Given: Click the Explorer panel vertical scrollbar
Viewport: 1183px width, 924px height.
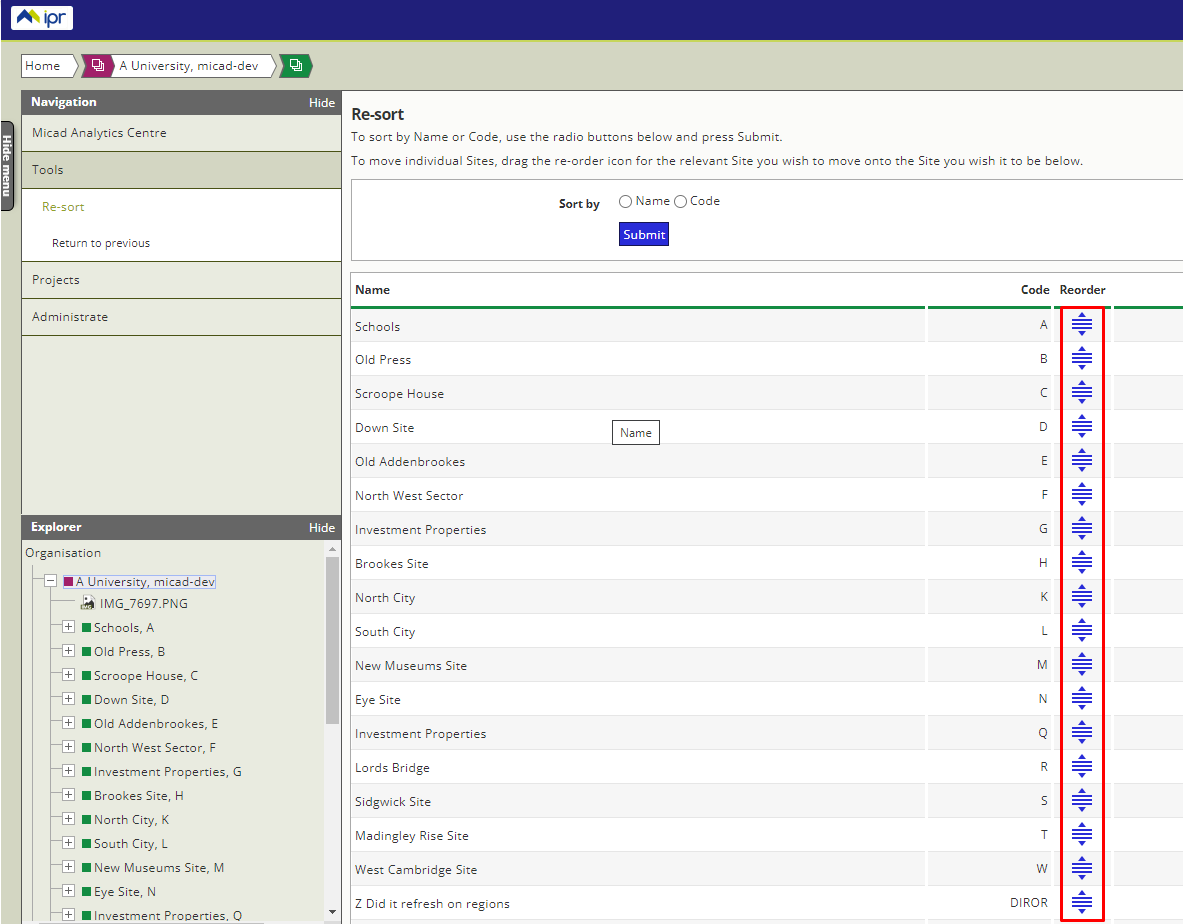Looking at the screenshot, I should [333, 640].
